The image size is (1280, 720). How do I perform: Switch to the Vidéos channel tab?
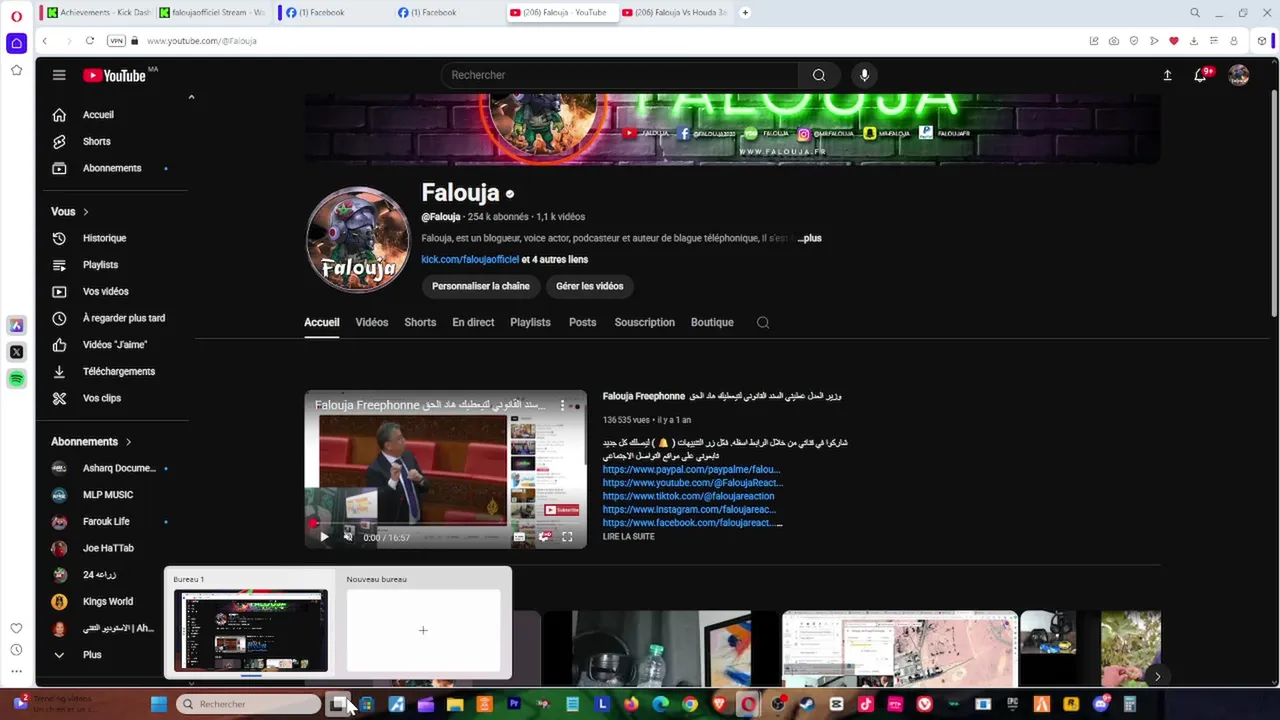[372, 323]
